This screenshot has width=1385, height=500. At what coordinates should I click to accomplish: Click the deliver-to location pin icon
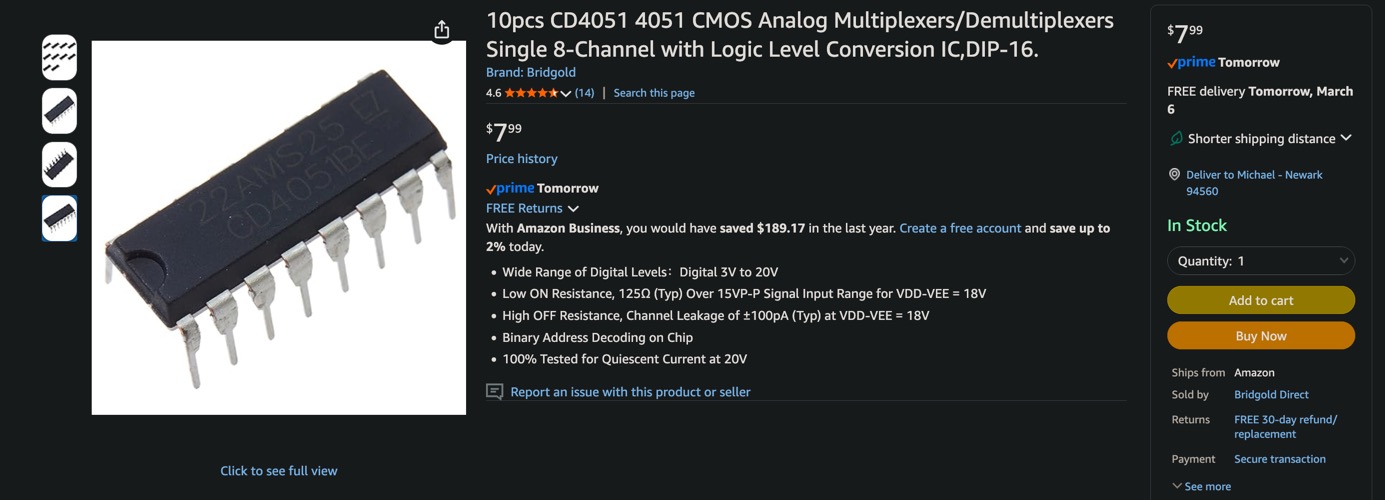click(1174, 175)
